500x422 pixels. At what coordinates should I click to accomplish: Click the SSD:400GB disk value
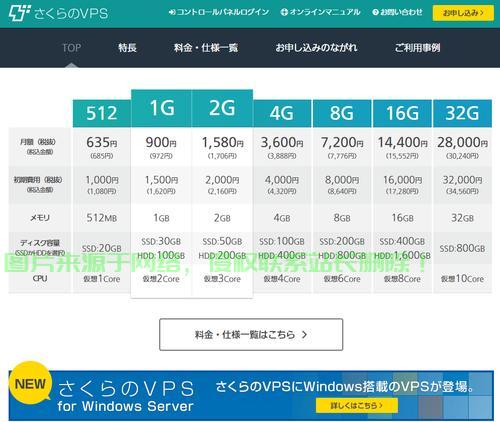[x=402, y=241]
